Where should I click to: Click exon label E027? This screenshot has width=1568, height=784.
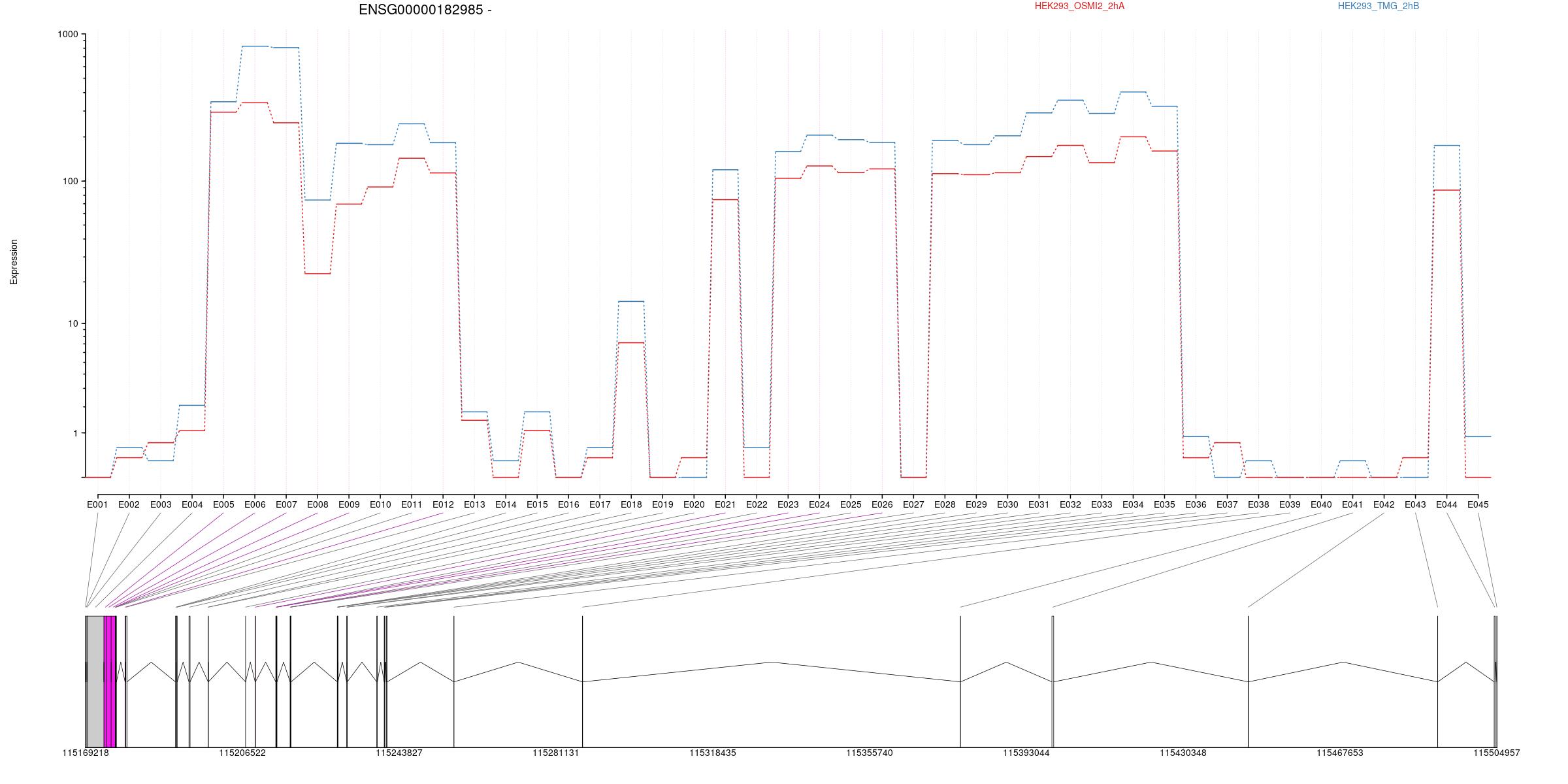[913, 504]
